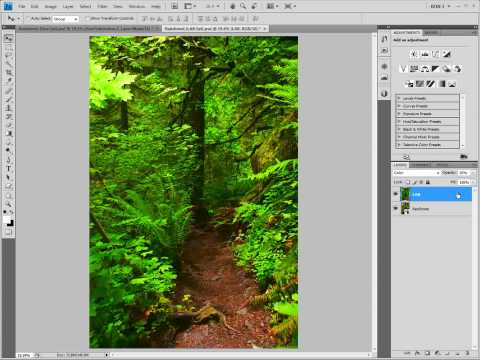
Task: Click the background color swatch
Action: [11, 223]
